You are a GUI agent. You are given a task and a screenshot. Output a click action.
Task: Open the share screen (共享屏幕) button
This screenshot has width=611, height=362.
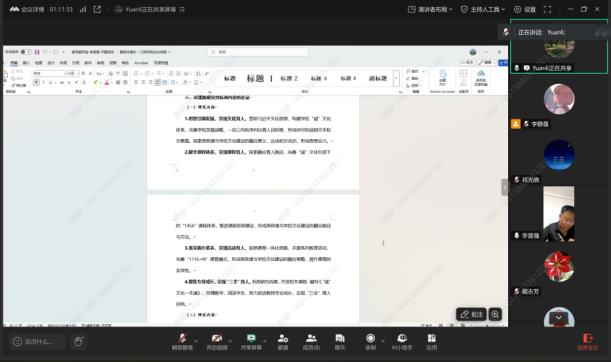(251, 342)
